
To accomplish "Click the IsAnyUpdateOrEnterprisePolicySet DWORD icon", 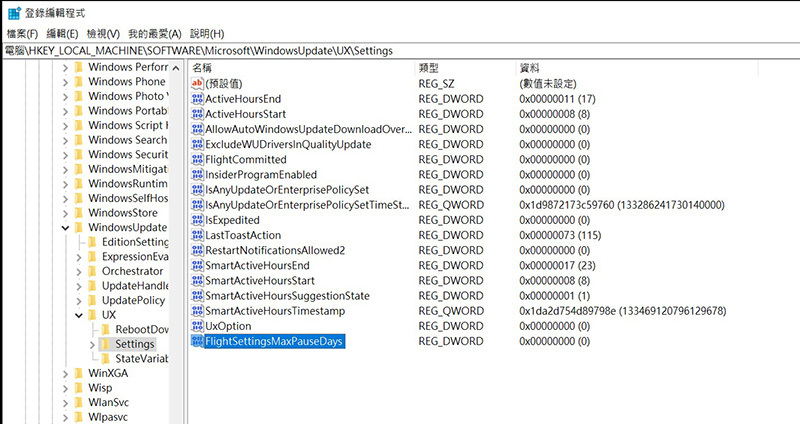I will (197, 190).
